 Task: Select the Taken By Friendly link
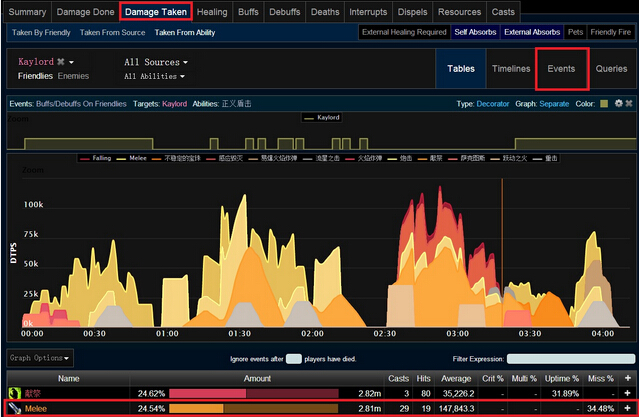[x=41, y=32]
